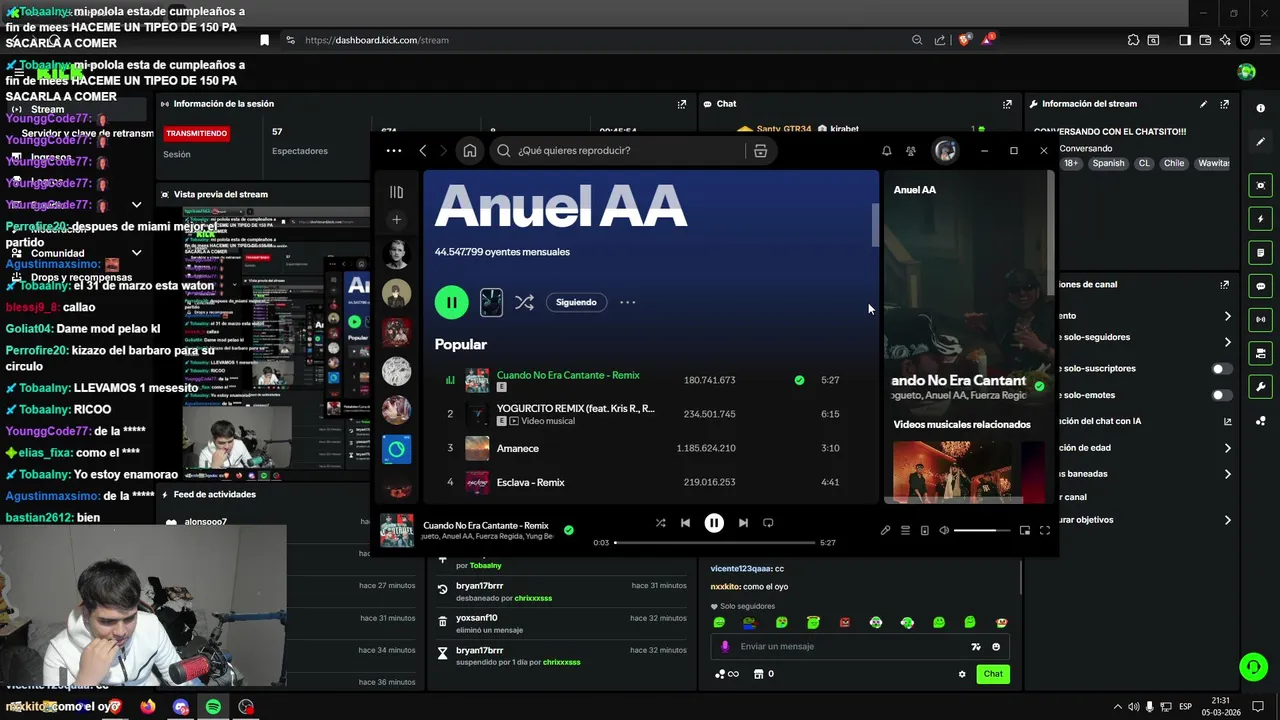This screenshot has height=720, width=1280.
Task: Edit stream info pencil icon
Action: (x=1203, y=104)
